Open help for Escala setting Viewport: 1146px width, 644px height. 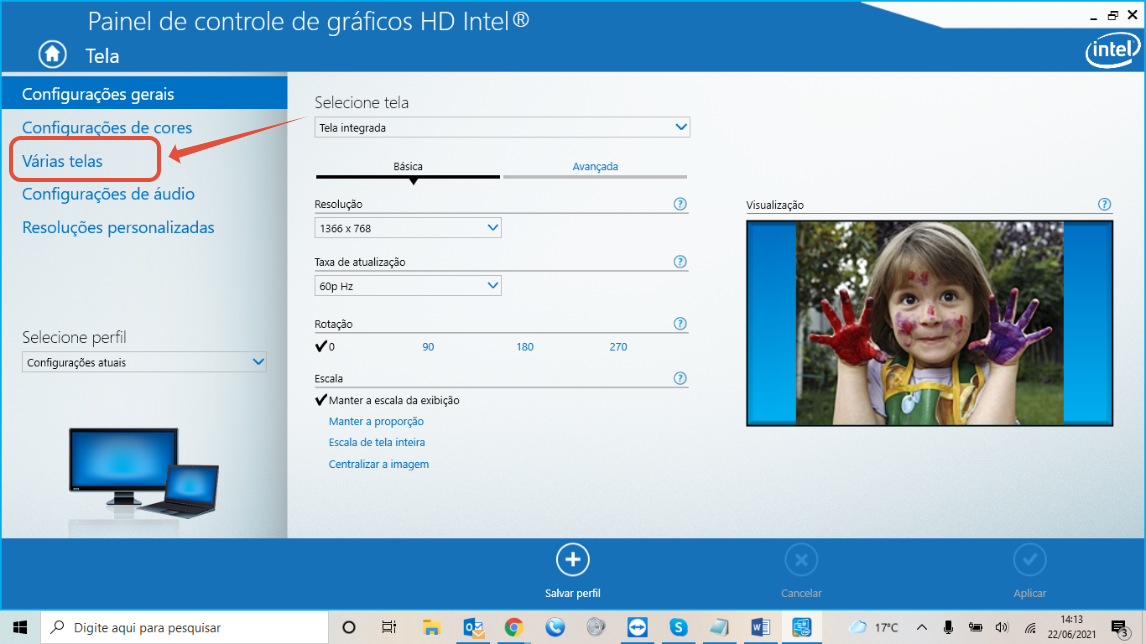pos(680,379)
